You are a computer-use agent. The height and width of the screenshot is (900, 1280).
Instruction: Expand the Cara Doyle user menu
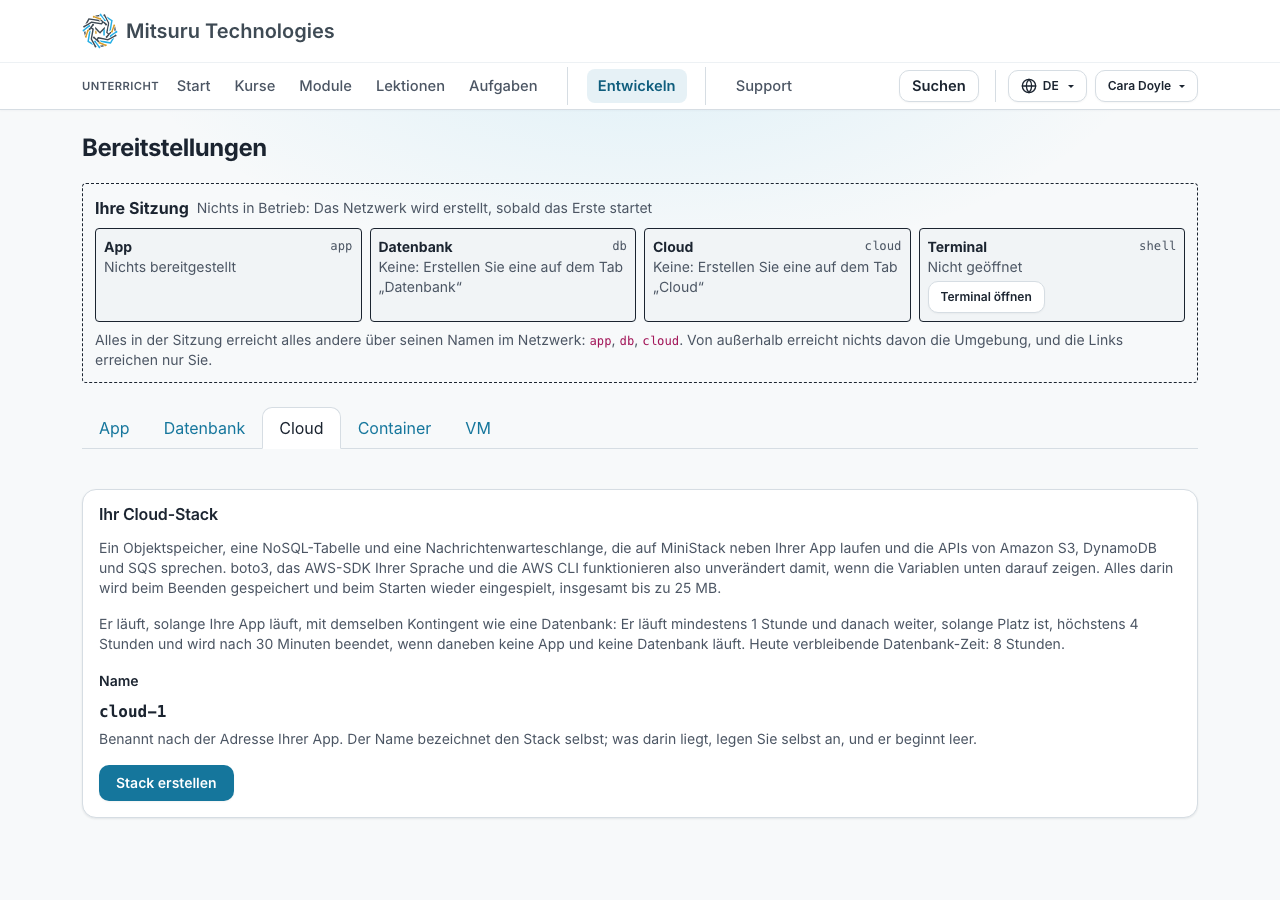coord(1146,86)
